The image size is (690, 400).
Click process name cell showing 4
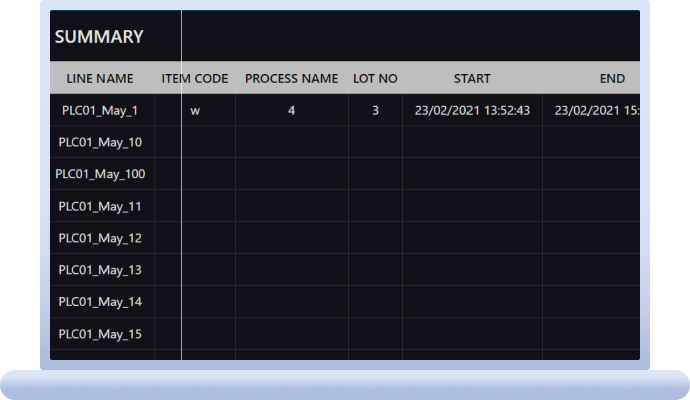click(x=291, y=110)
